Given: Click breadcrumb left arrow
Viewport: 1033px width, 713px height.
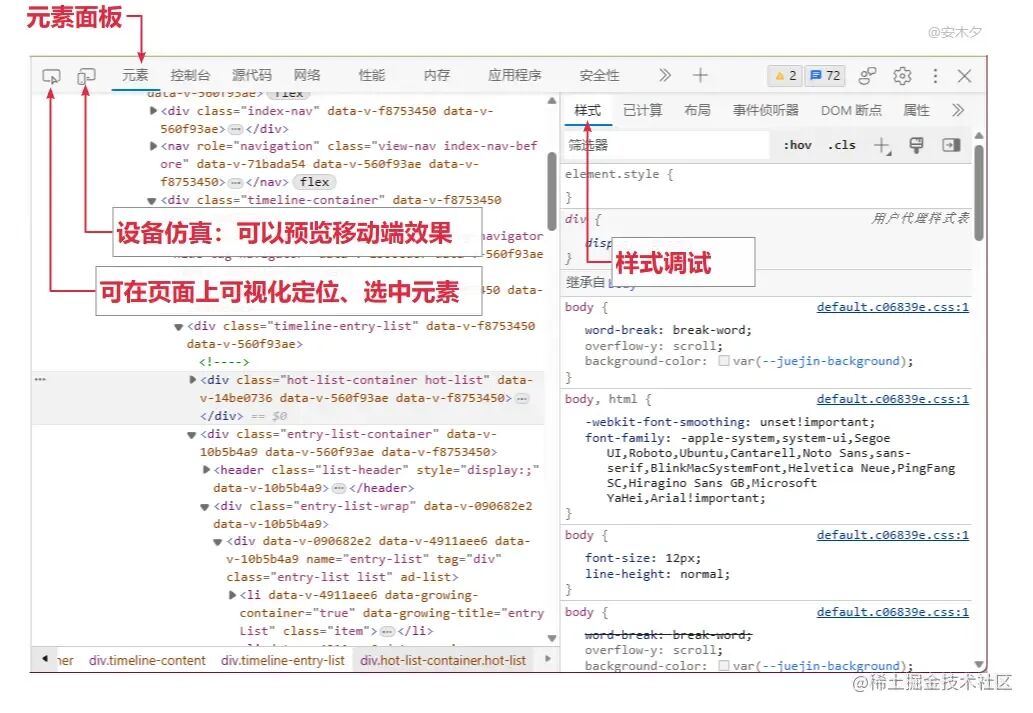Looking at the screenshot, I should pos(45,658).
